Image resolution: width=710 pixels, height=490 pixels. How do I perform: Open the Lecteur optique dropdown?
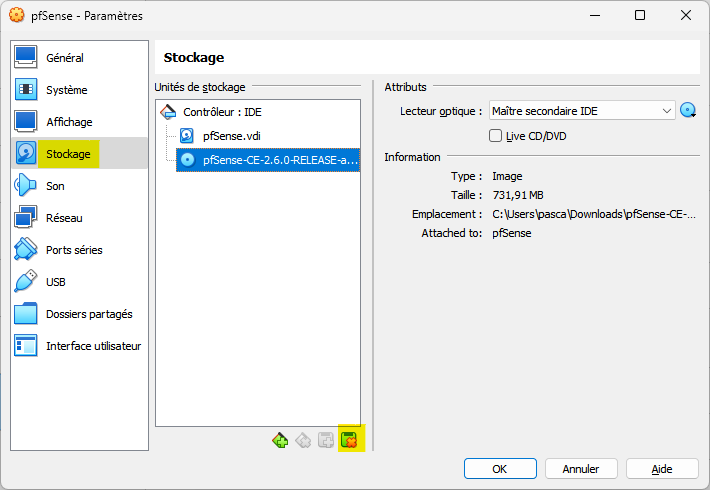click(582, 110)
